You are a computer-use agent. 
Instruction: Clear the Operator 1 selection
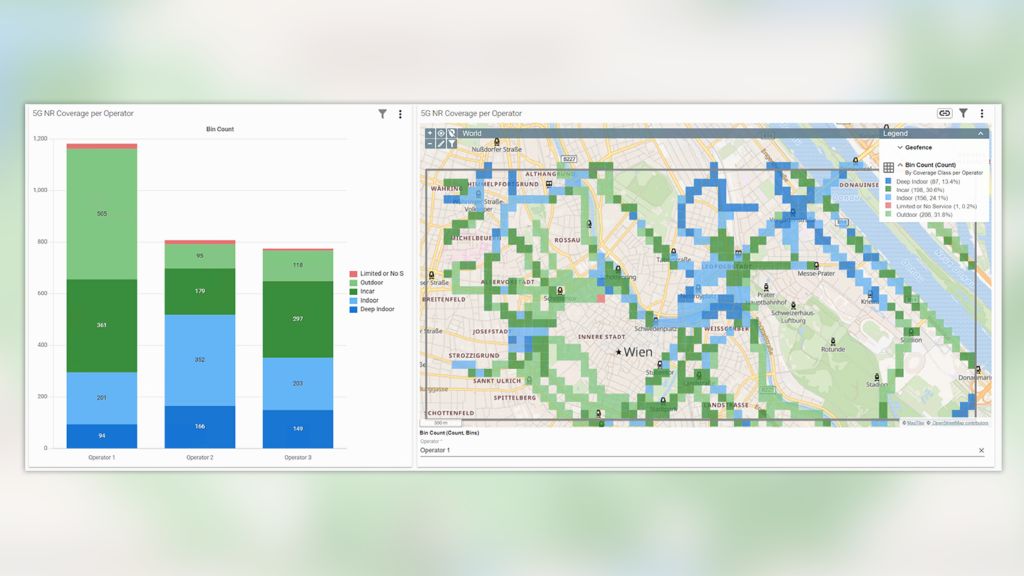click(x=981, y=450)
